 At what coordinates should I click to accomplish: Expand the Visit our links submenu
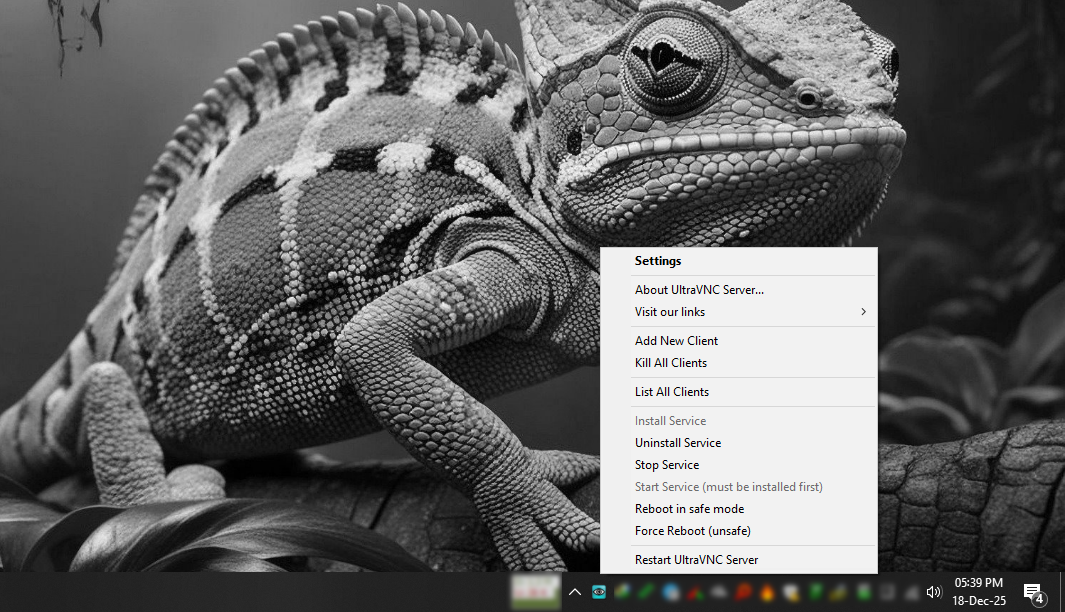tap(751, 311)
